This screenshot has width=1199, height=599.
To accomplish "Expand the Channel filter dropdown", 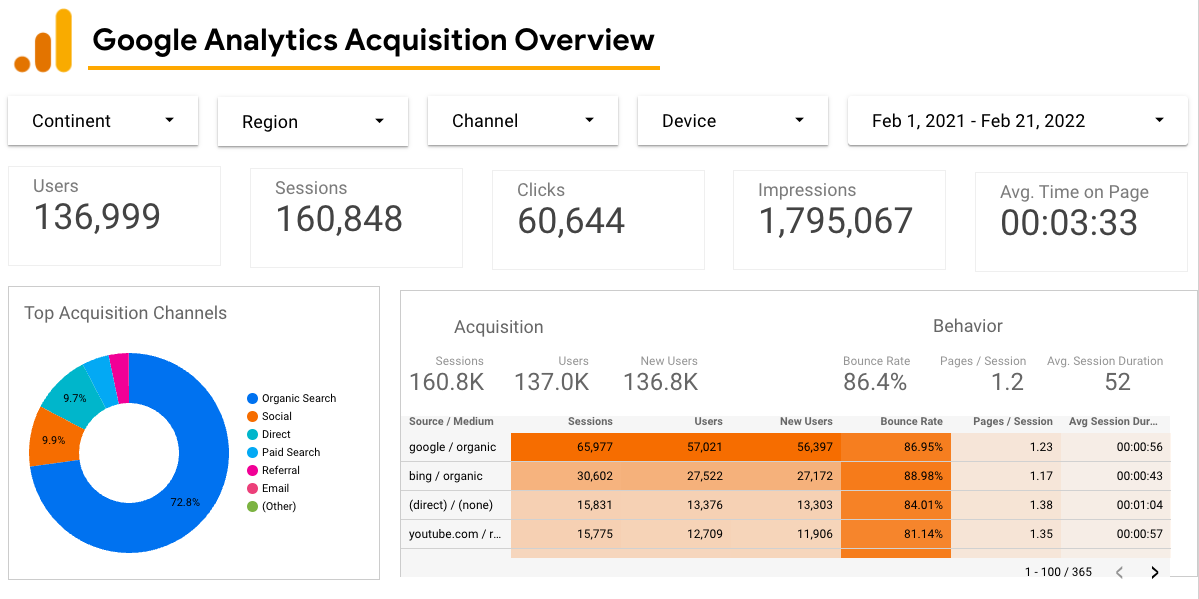I will [x=523, y=121].
